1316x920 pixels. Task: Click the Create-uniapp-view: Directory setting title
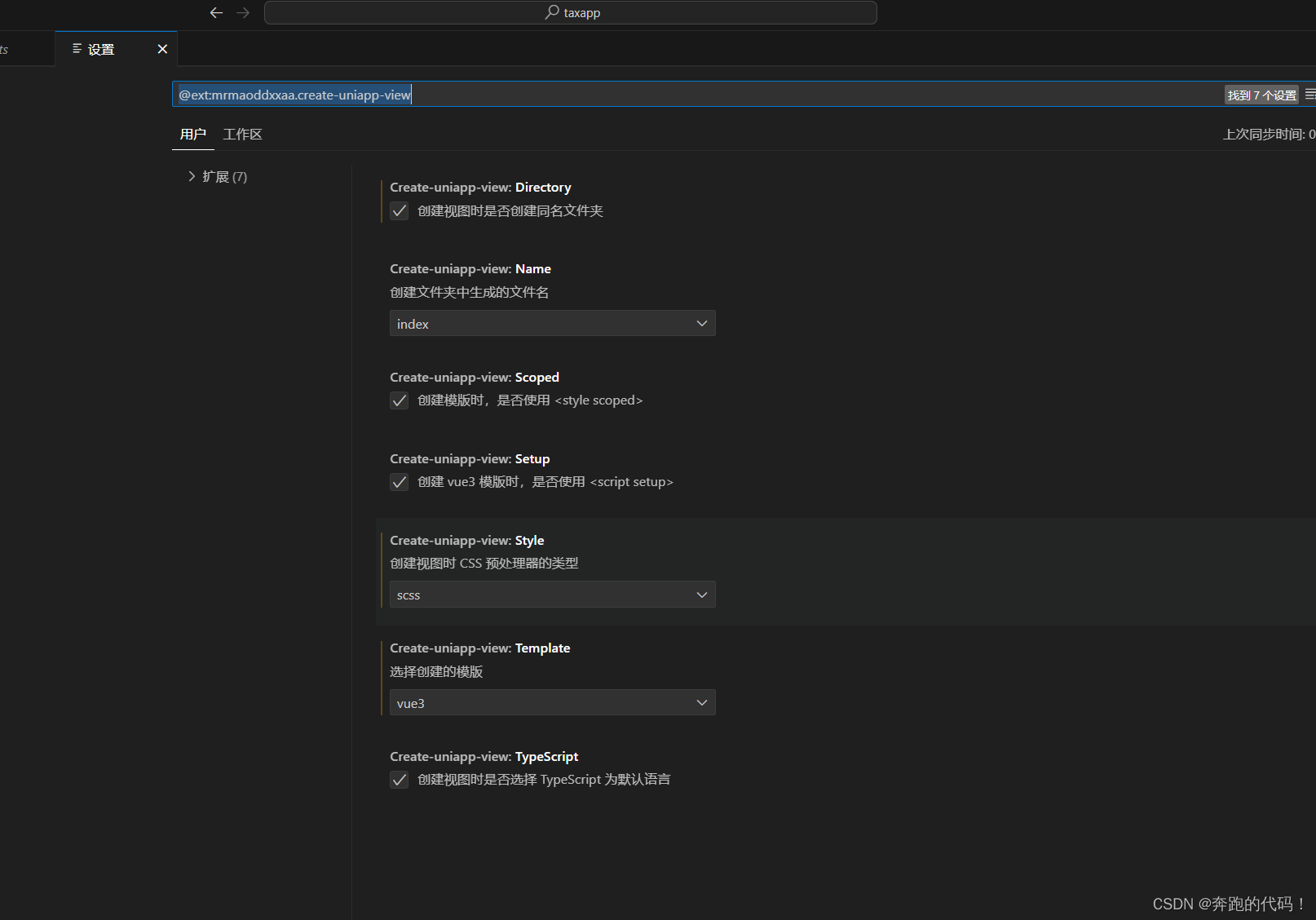coord(480,187)
